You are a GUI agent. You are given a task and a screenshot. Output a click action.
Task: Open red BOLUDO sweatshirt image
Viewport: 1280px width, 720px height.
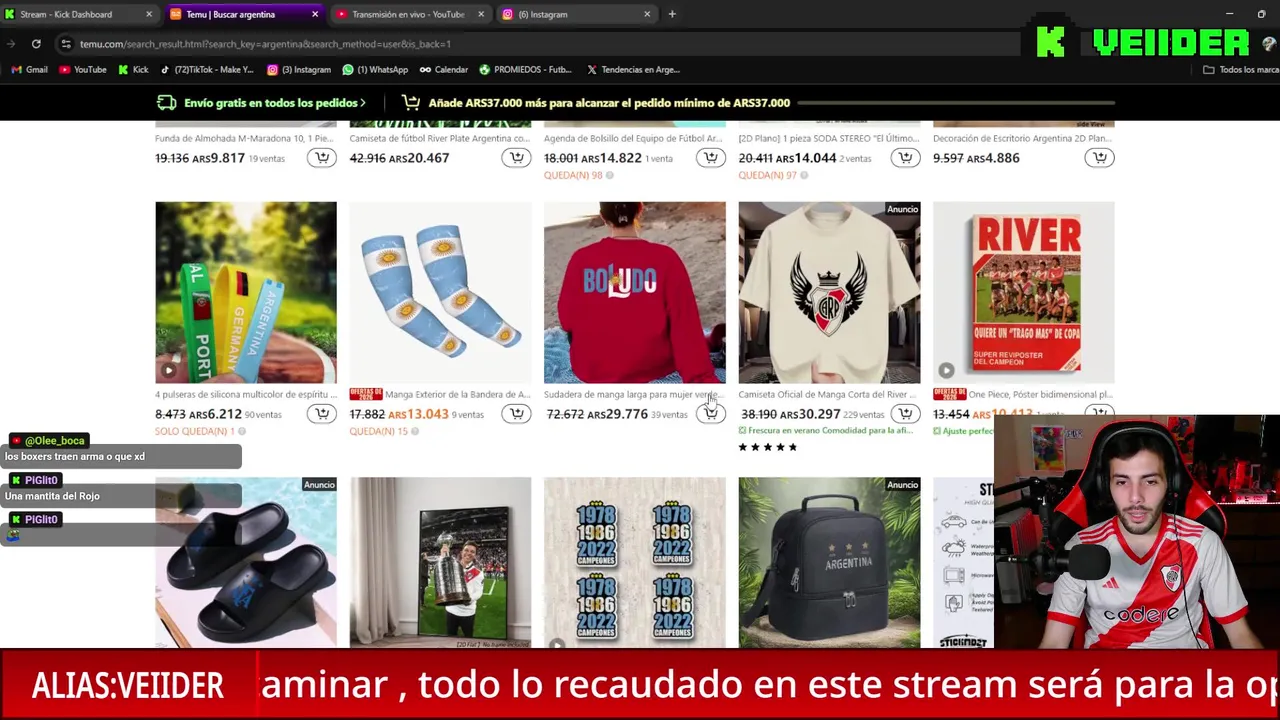(x=635, y=292)
